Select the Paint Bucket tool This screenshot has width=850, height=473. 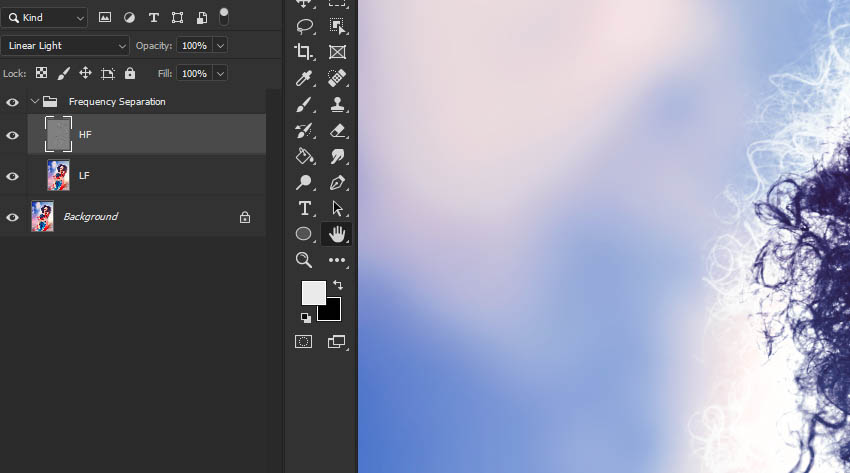point(304,156)
